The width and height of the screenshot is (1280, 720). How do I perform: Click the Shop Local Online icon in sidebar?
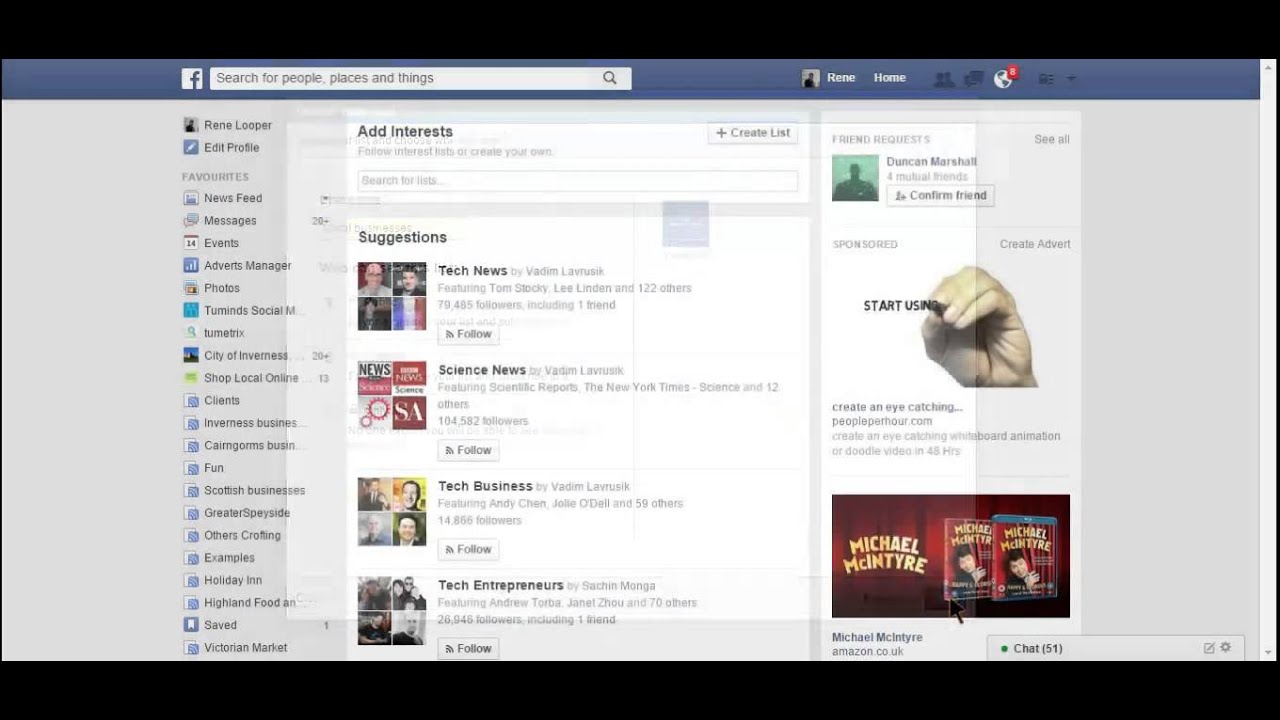(191, 378)
